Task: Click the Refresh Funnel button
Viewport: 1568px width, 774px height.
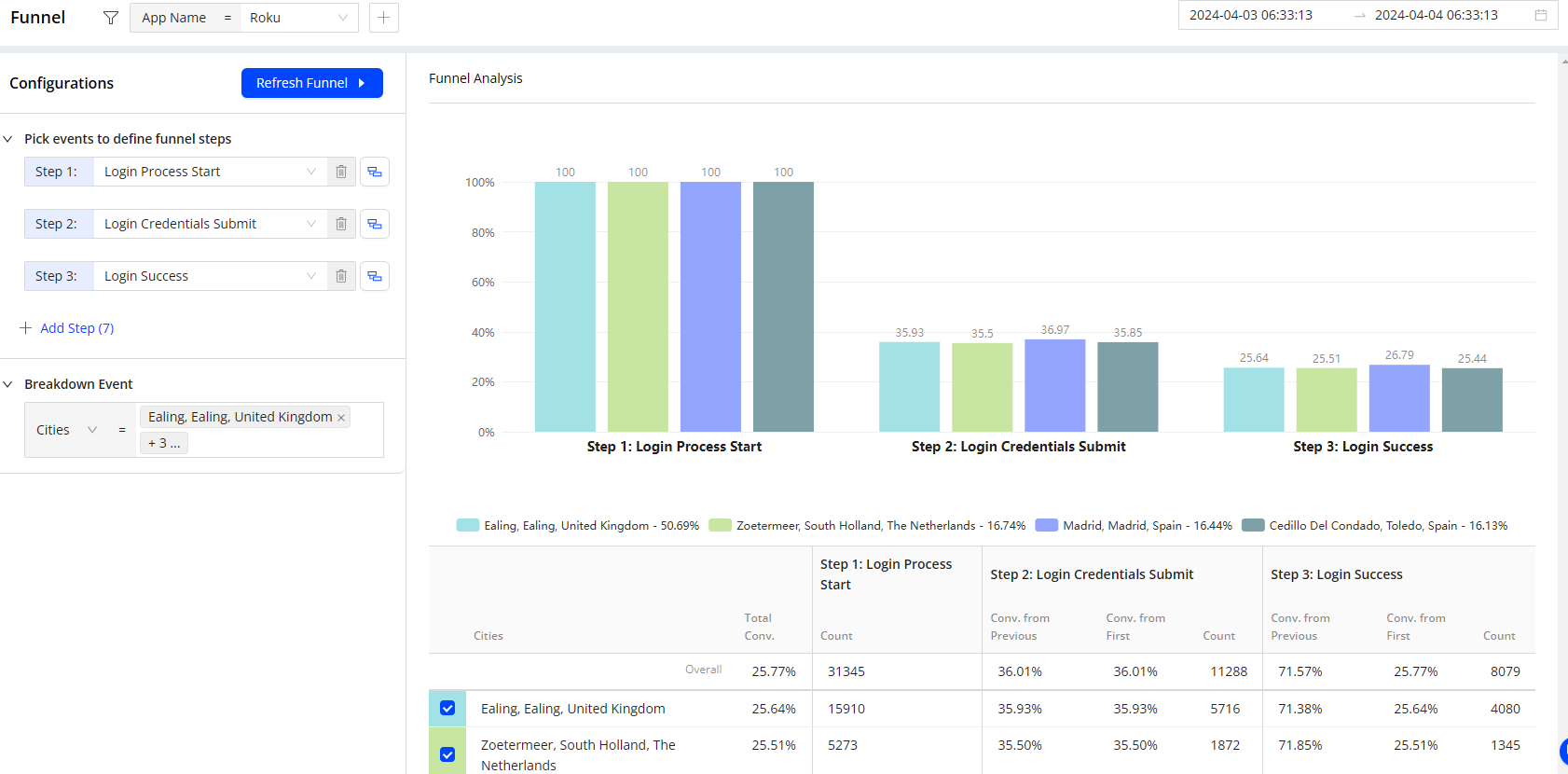Action: [x=311, y=83]
